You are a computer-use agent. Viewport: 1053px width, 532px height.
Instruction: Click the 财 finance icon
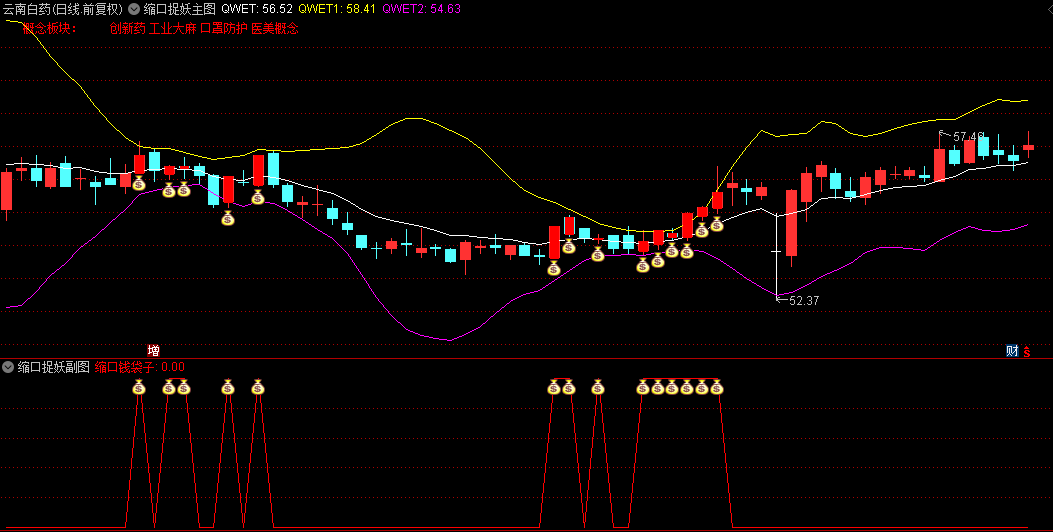point(1012,351)
